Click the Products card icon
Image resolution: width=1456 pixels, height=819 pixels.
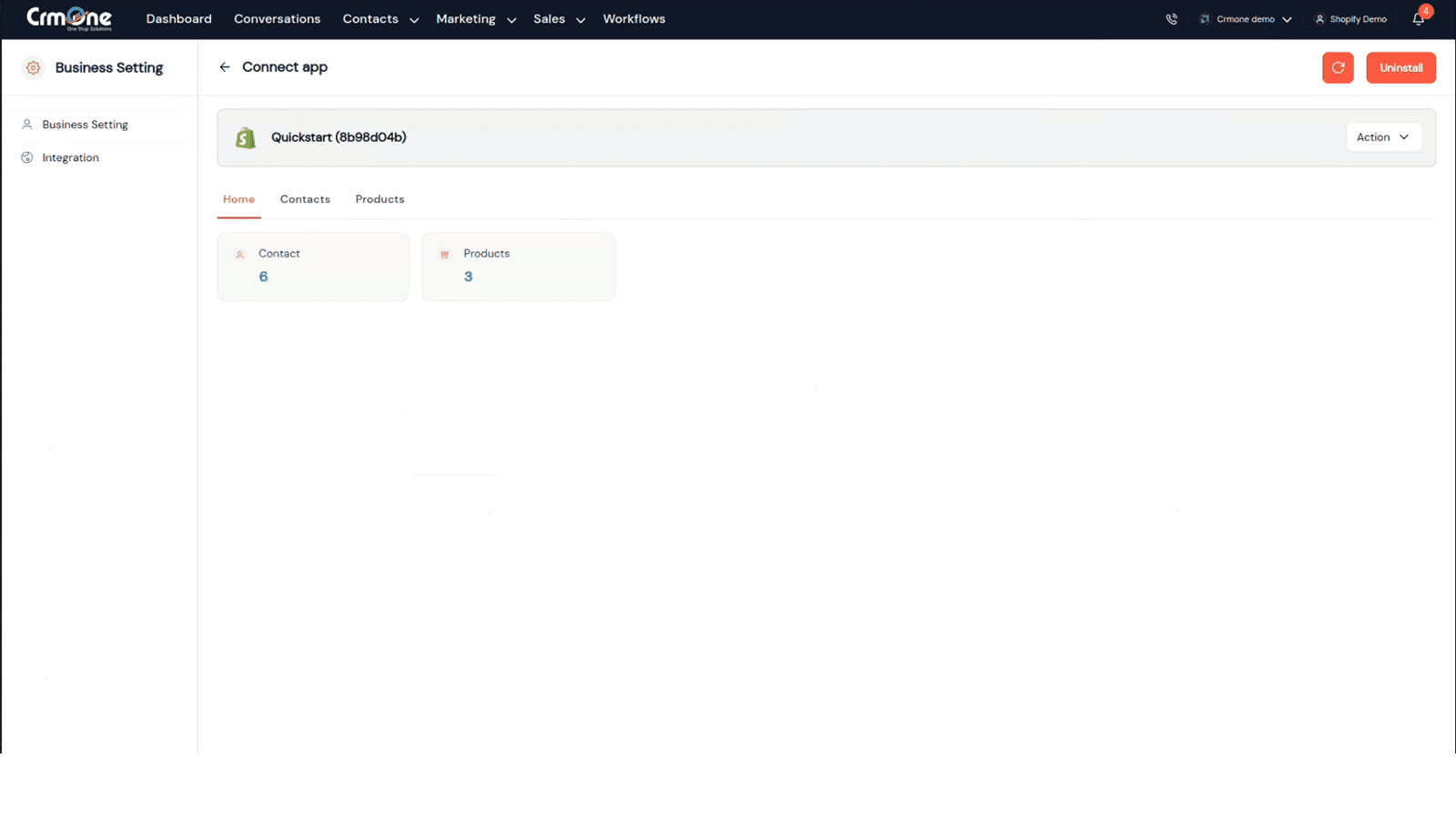click(x=445, y=255)
